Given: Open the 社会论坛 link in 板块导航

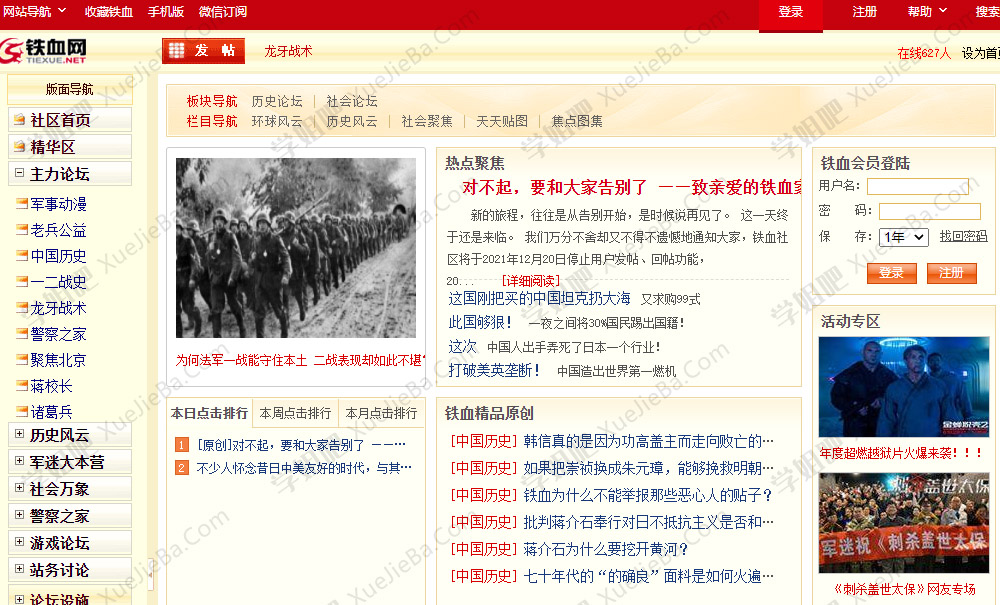Looking at the screenshot, I should pos(351,101).
